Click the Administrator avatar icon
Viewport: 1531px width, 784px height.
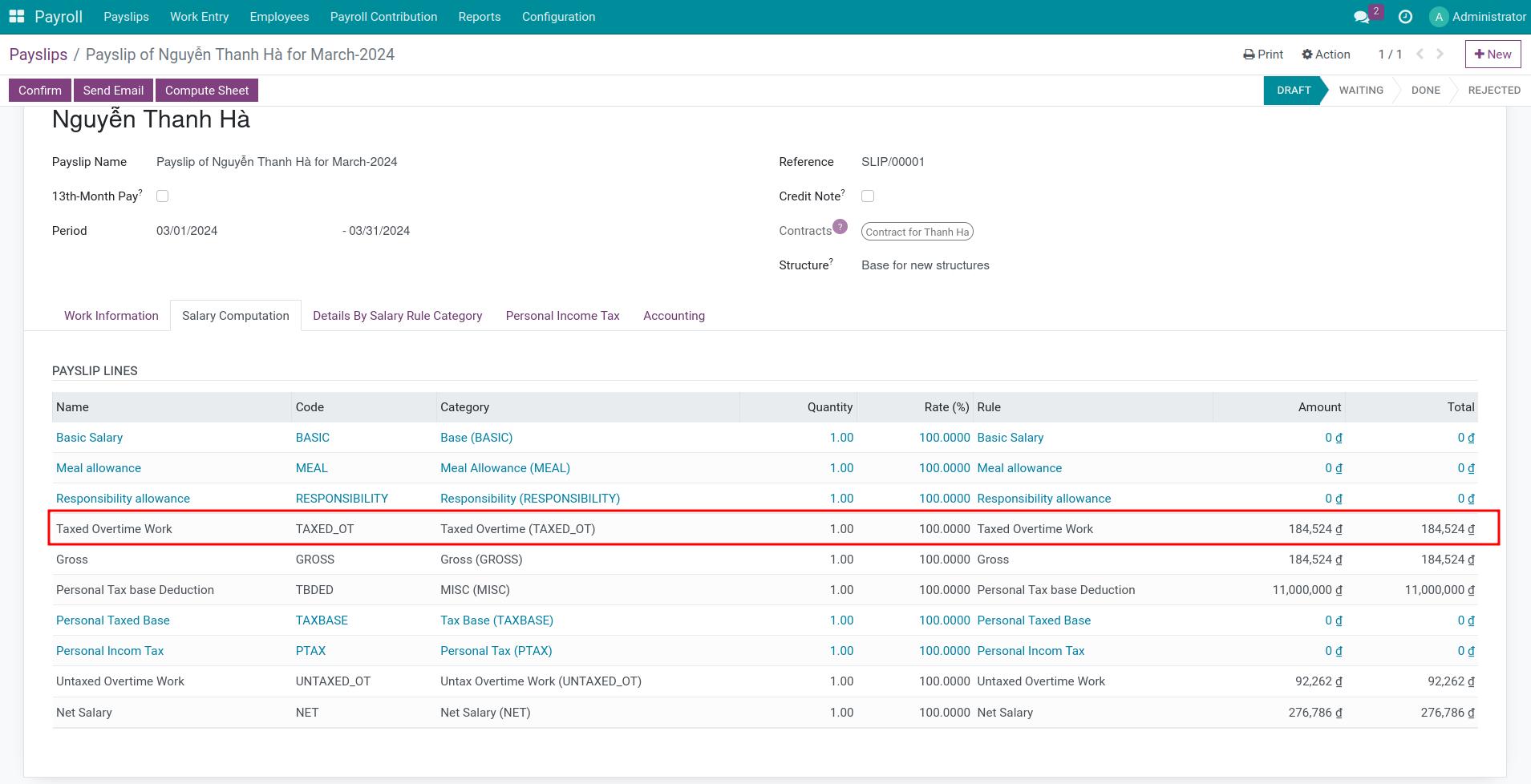(1439, 17)
